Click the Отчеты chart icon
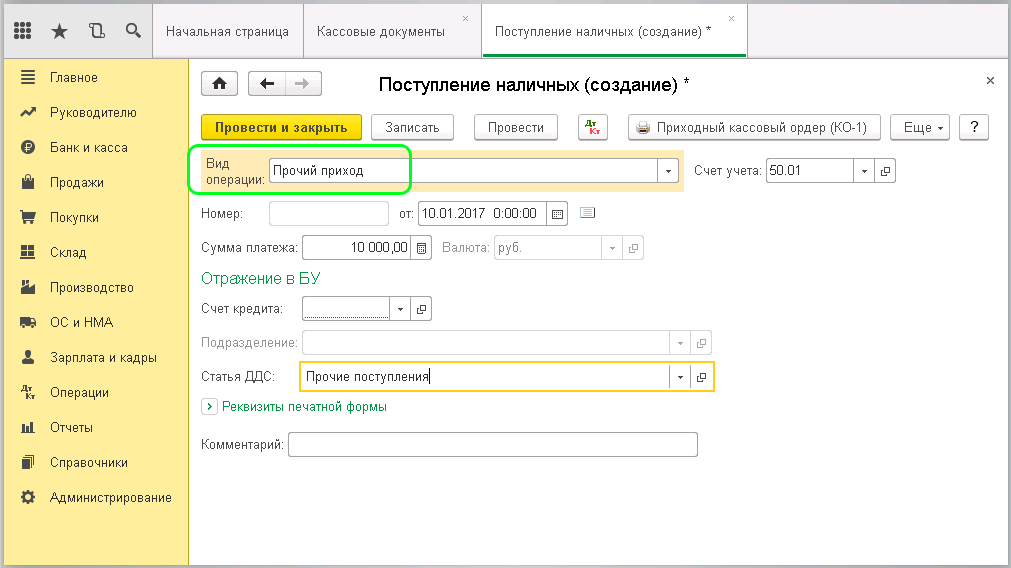Viewport: 1011px width, 568px height. pos(28,427)
